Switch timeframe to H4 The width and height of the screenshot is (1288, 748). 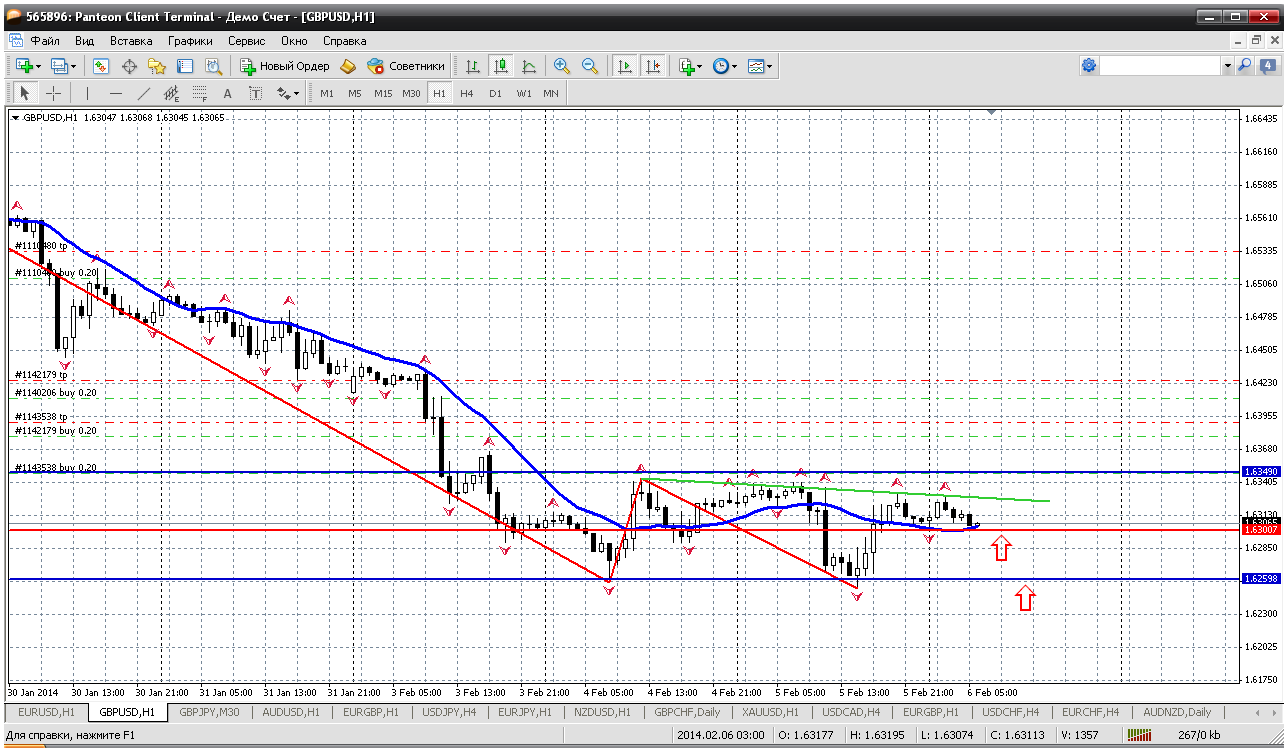point(467,93)
